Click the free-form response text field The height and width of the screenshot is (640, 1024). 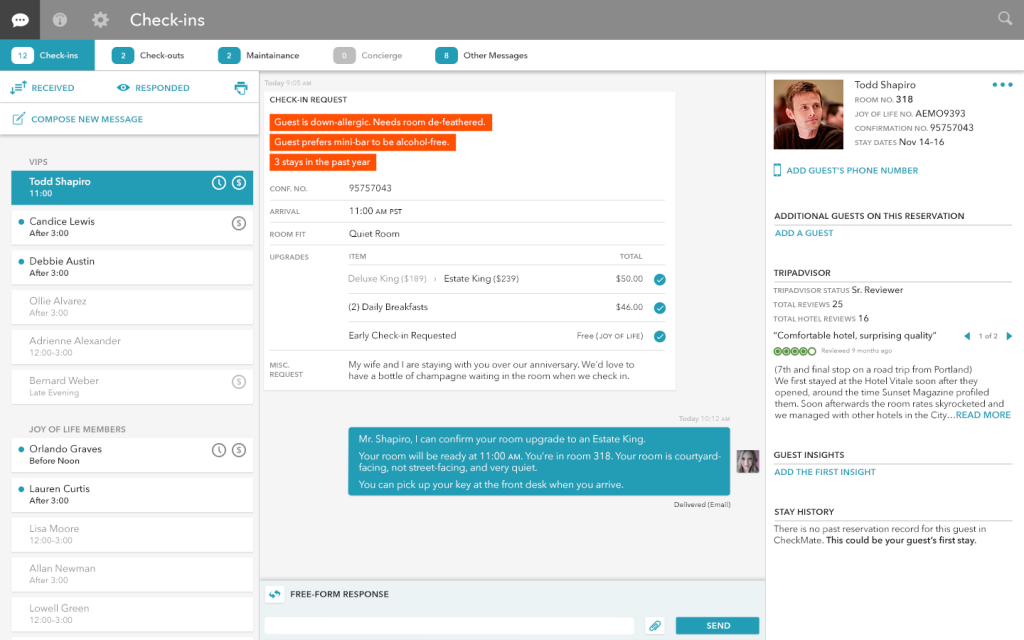(449, 626)
